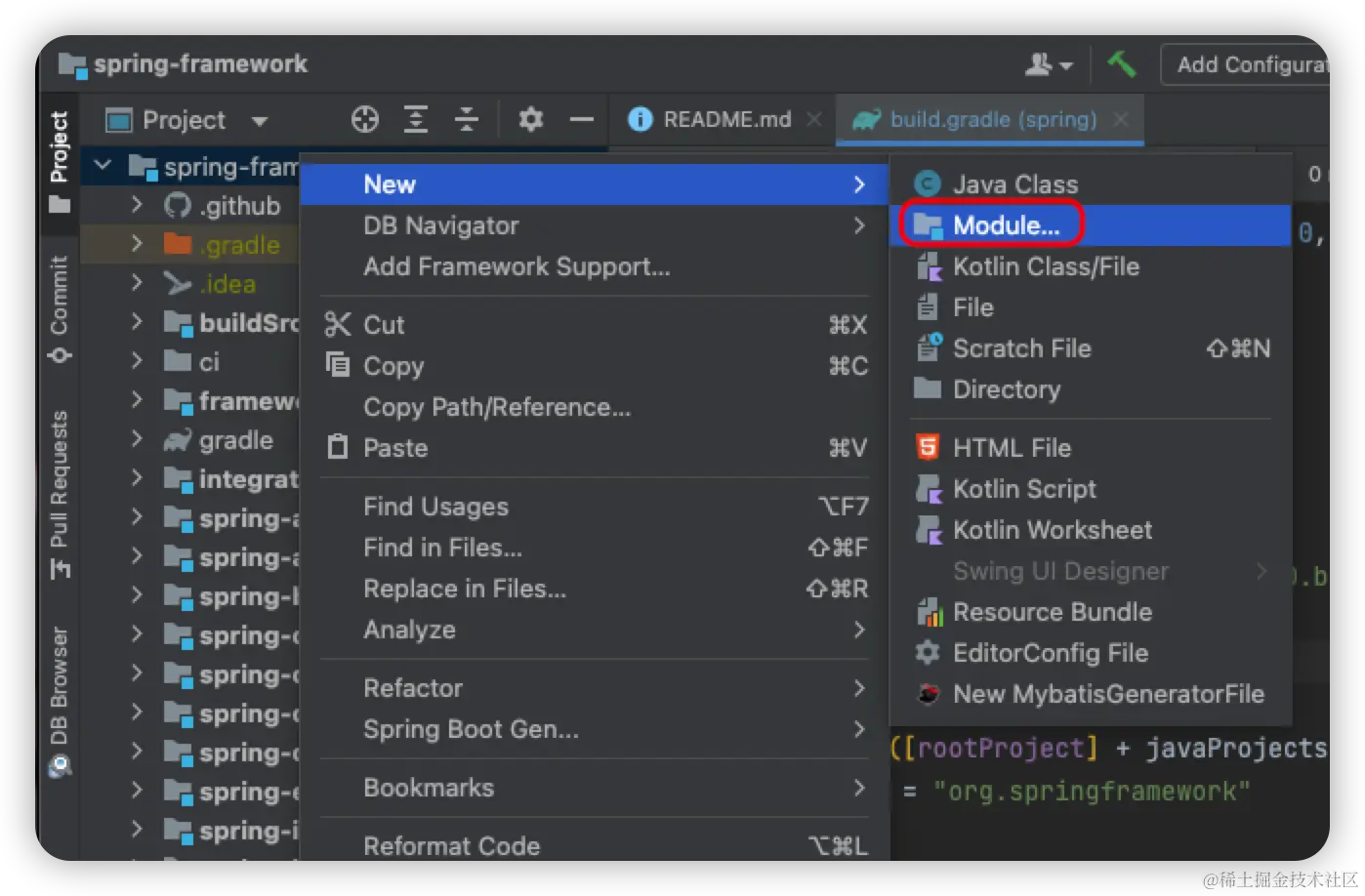Open the user account icon dropdown

[x=1049, y=64]
